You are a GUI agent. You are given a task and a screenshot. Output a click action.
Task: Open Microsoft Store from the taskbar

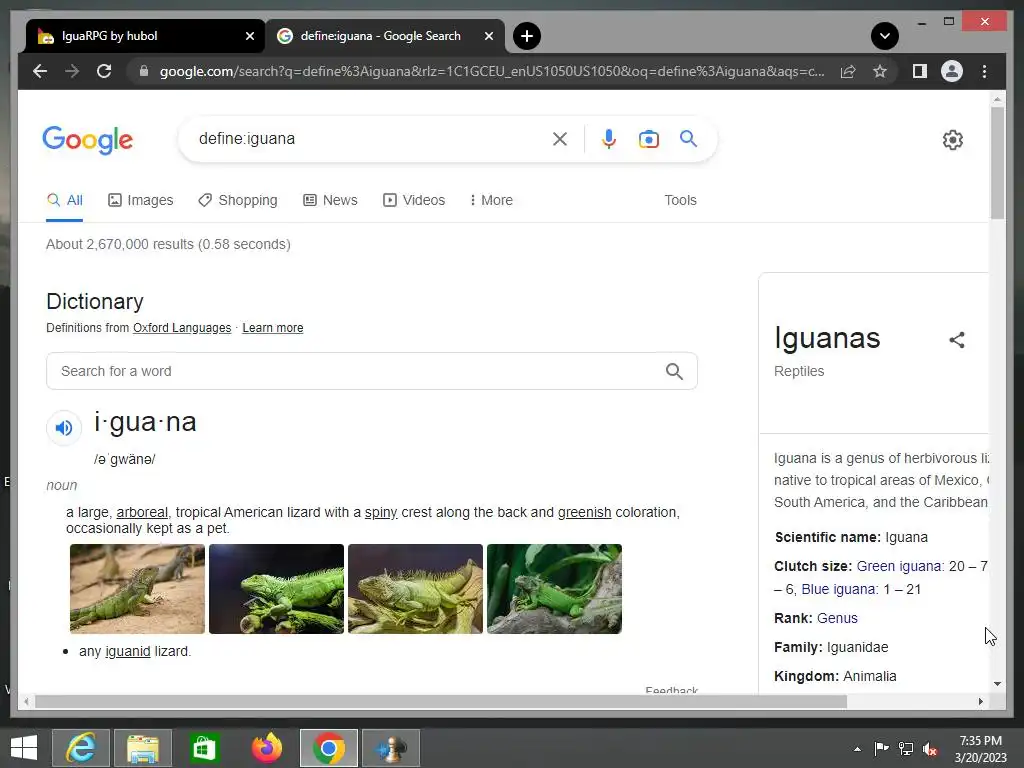click(204, 748)
